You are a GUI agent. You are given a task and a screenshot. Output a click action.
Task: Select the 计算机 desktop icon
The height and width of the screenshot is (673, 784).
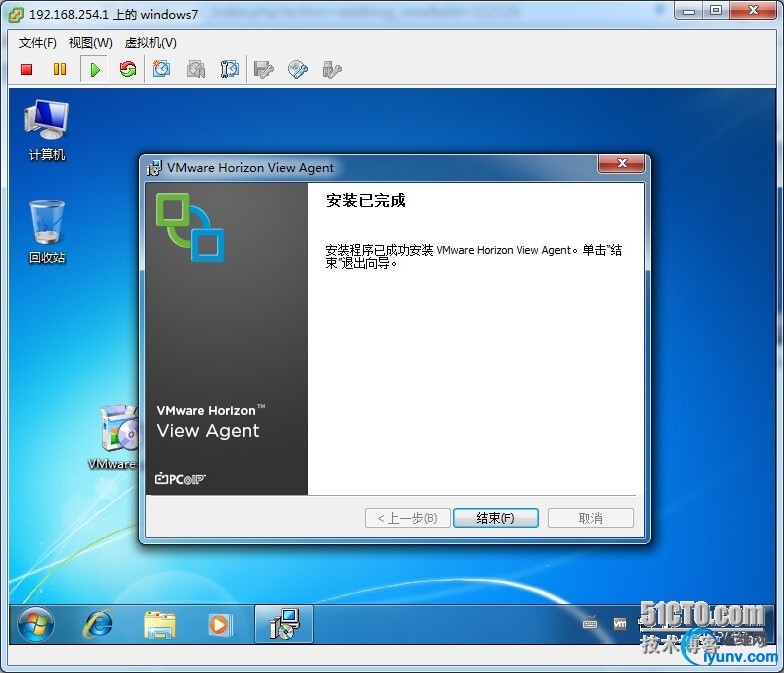click(46, 130)
